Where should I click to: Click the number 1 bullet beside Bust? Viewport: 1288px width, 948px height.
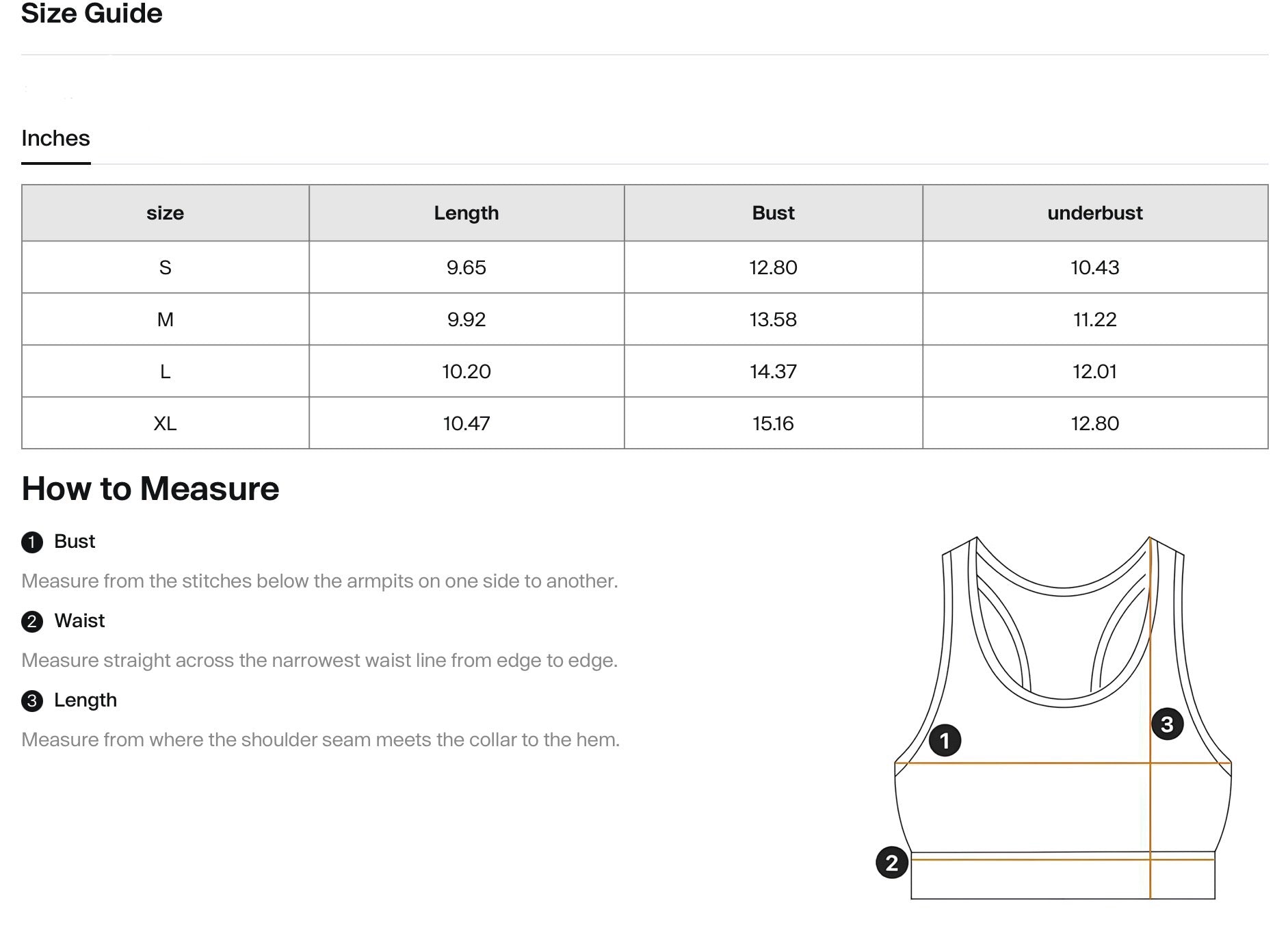pos(32,542)
